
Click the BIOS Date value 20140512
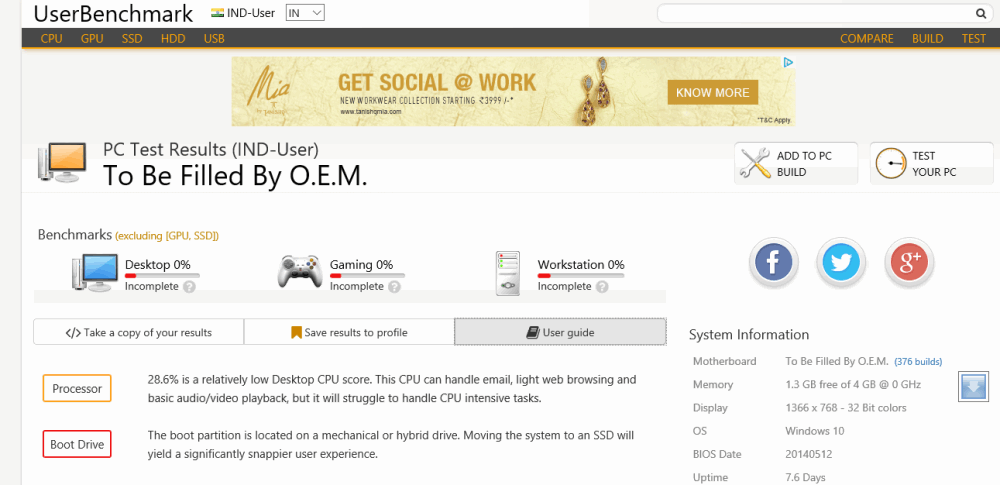pyautogui.click(x=809, y=454)
